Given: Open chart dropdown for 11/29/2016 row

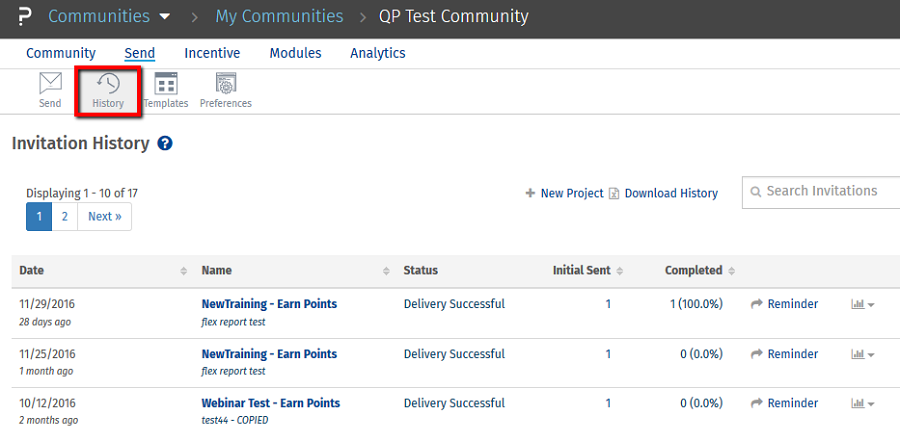Looking at the screenshot, I should click(x=862, y=304).
